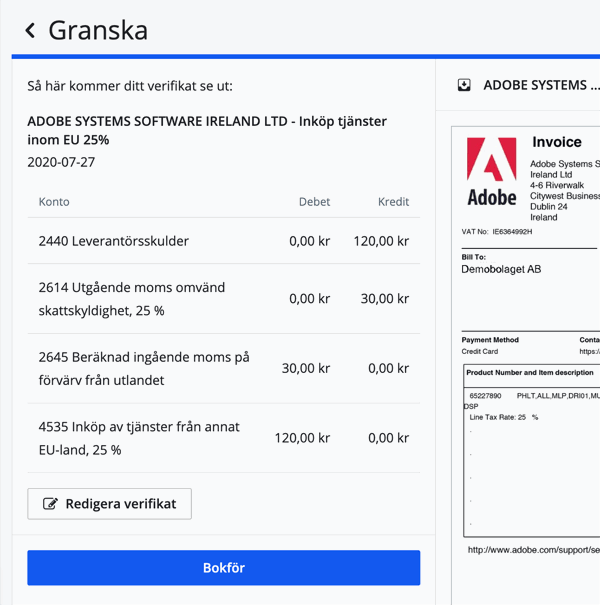Select the Granska page heading

[98, 30]
